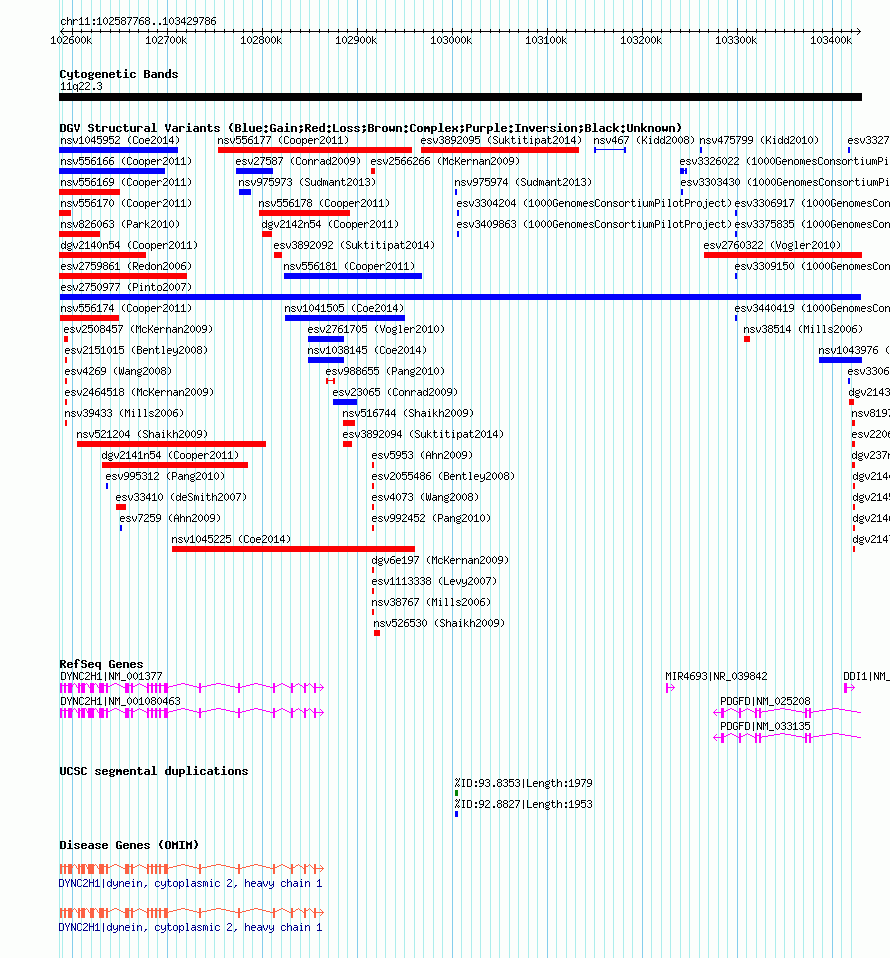Click PDGFD|NM_033135 gene label
The image size is (890, 958).
(x=765, y=726)
